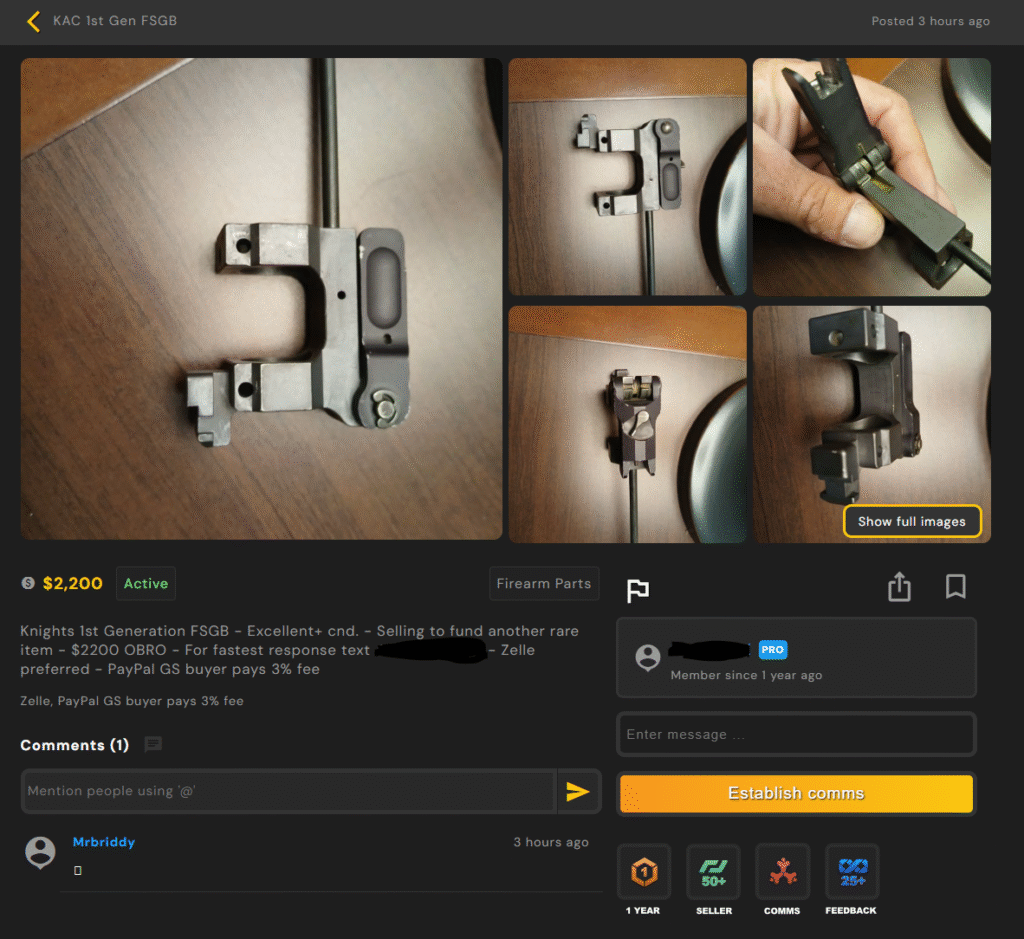
Task: Click the comments speech bubble icon
Action: tap(153, 744)
